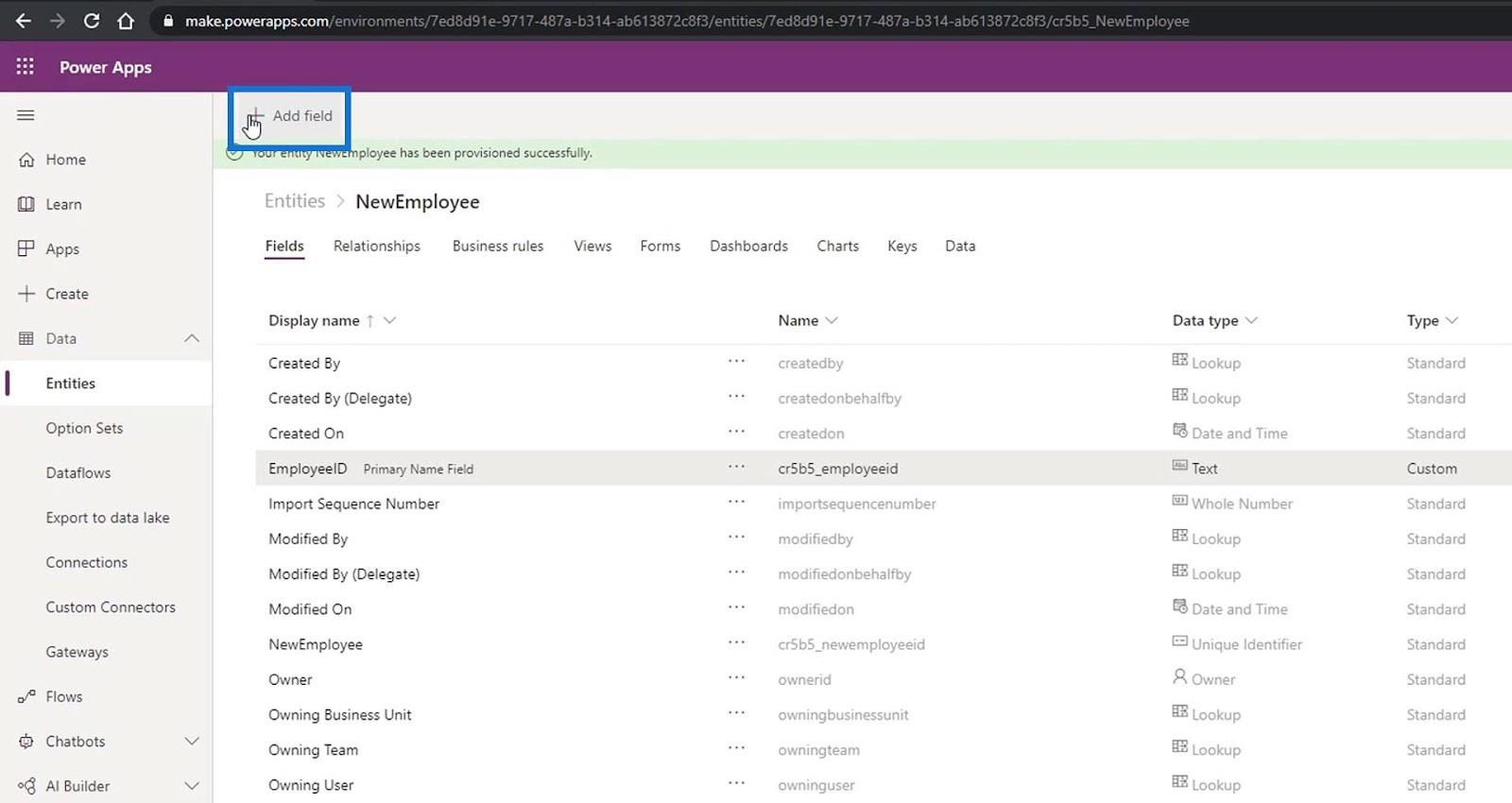
Task: Go to Entities breadcrumb link
Action: (x=295, y=200)
